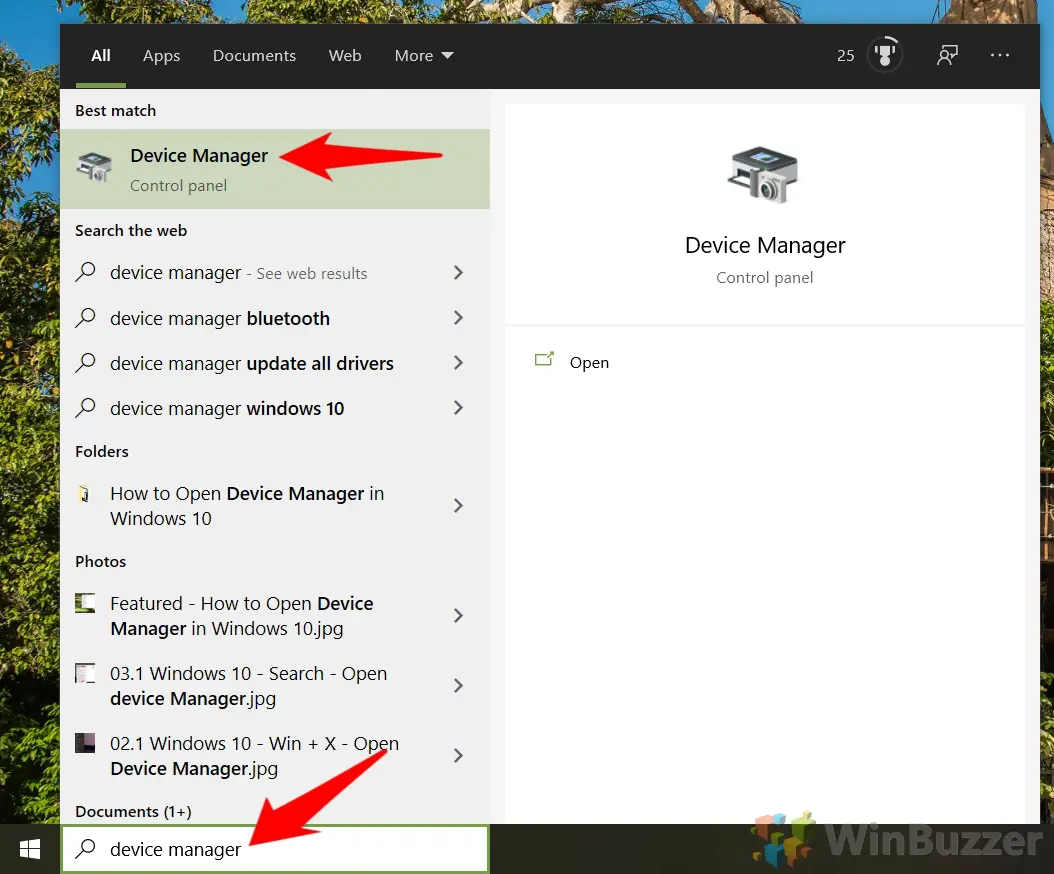Select 'device manager update all drivers' suggestion
This screenshot has width=1054, height=874.
coord(274,363)
